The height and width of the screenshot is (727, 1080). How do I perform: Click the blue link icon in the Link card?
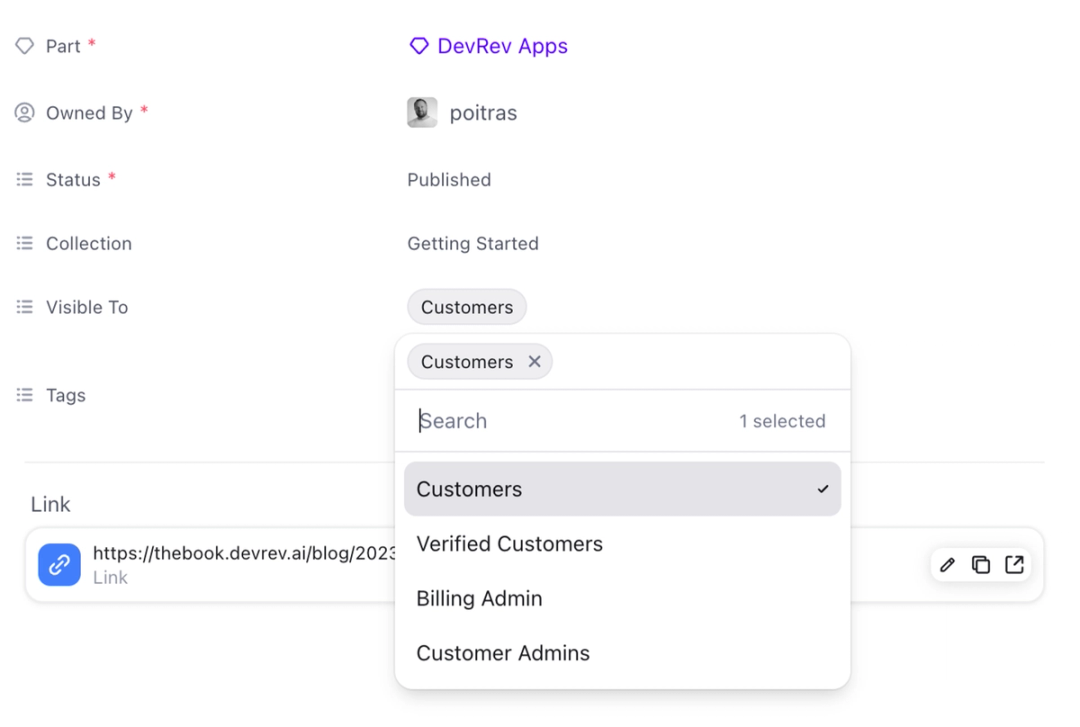point(57,564)
